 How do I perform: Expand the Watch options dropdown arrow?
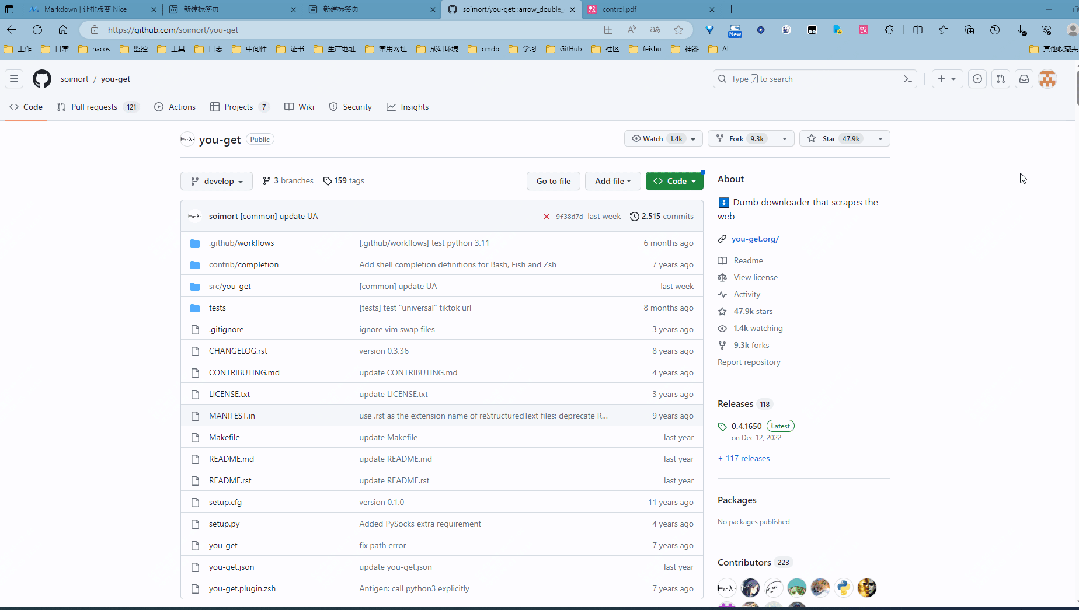693,138
